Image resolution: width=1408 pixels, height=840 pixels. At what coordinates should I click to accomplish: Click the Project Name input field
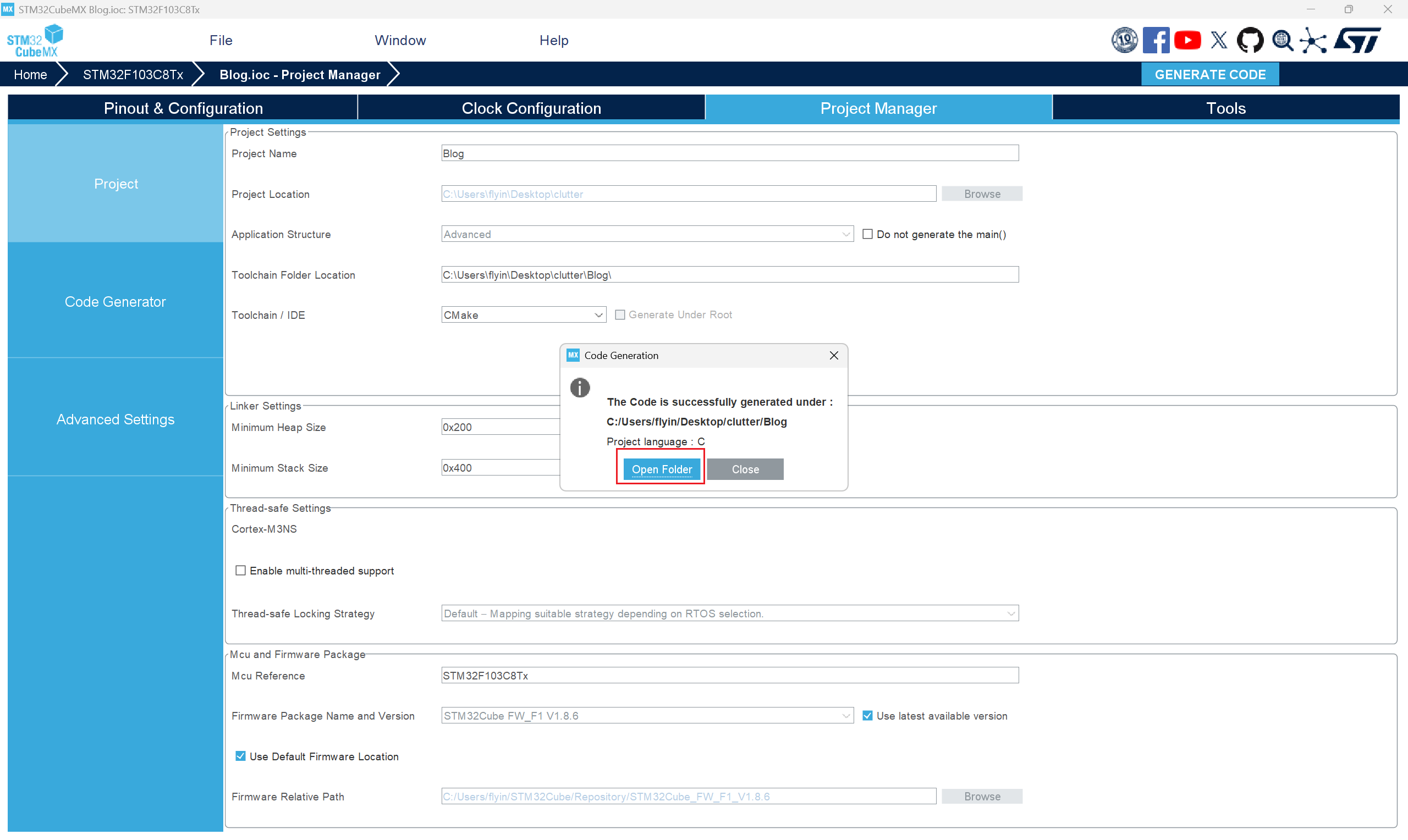(x=729, y=153)
